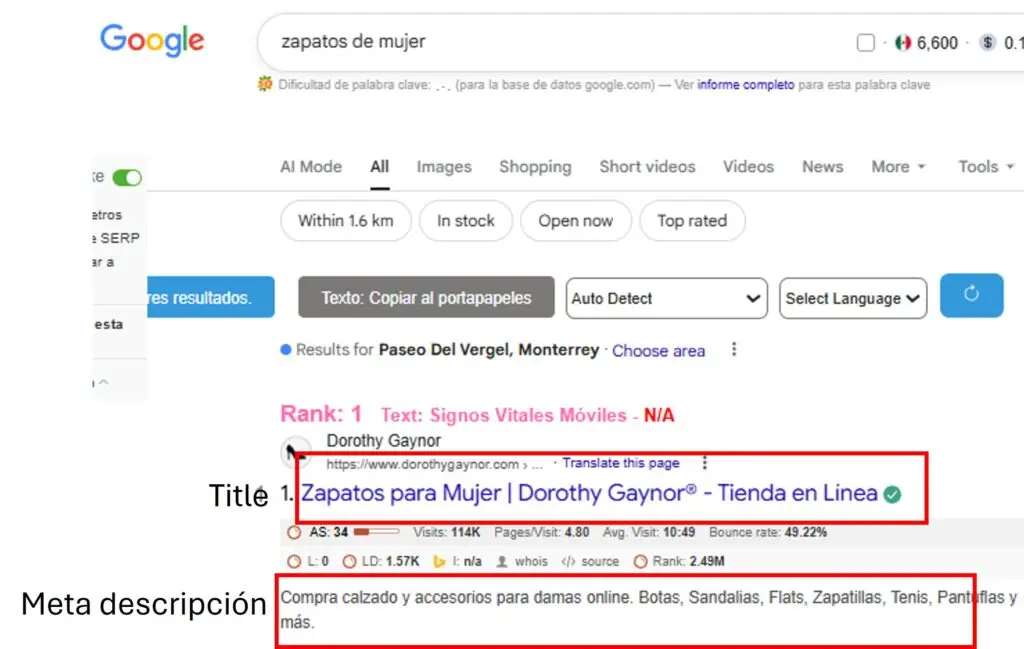Switch to the Images tab
This screenshot has width=1024, height=649.
point(443,167)
